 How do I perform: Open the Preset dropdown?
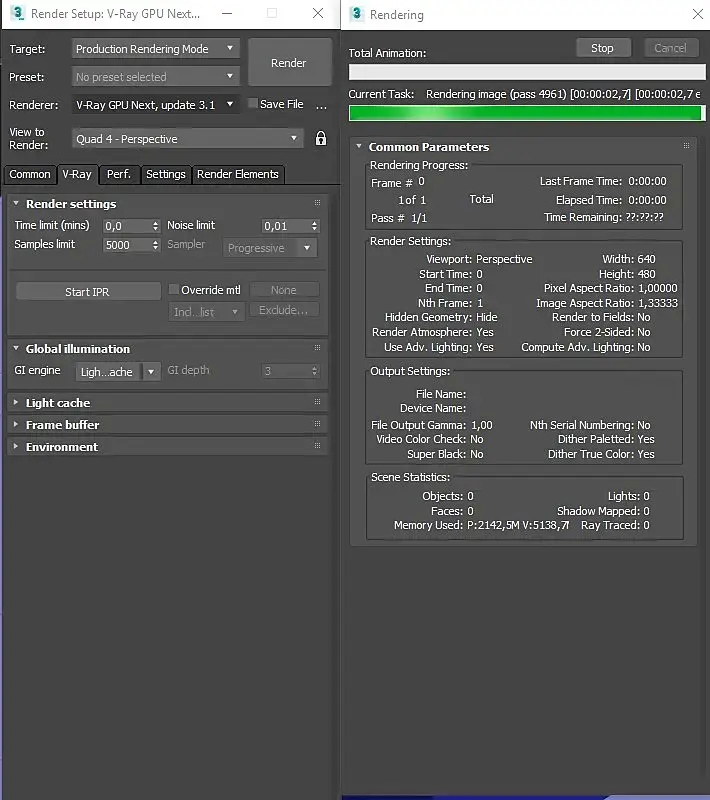tap(156, 77)
